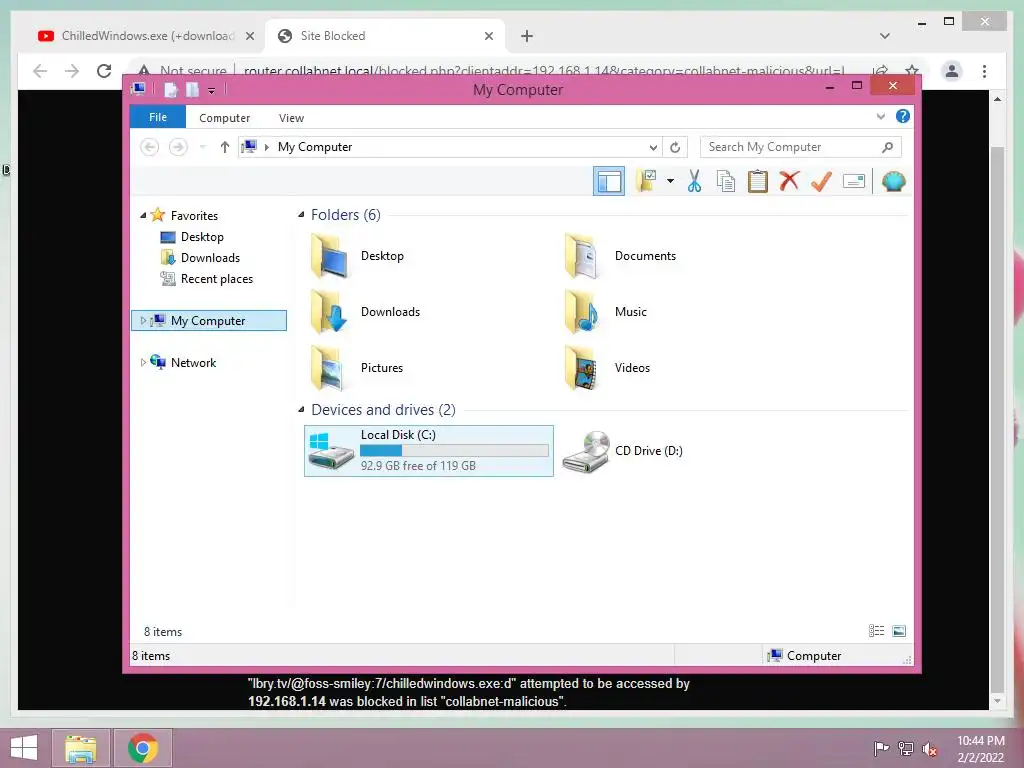Image resolution: width=1024 pixels, height=768 pixels.
Task: Open the View ribbon tab
Action: [x=291, y=118]
